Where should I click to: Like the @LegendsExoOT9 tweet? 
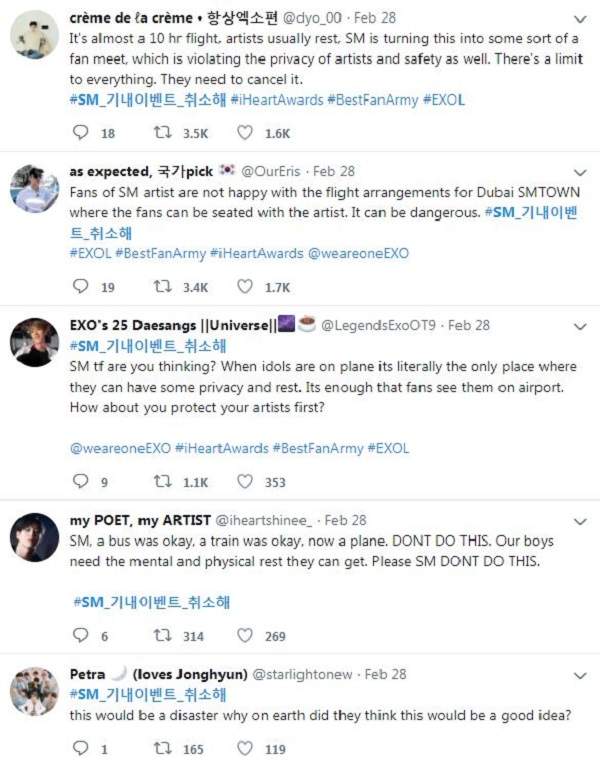[x=245, y=482]
